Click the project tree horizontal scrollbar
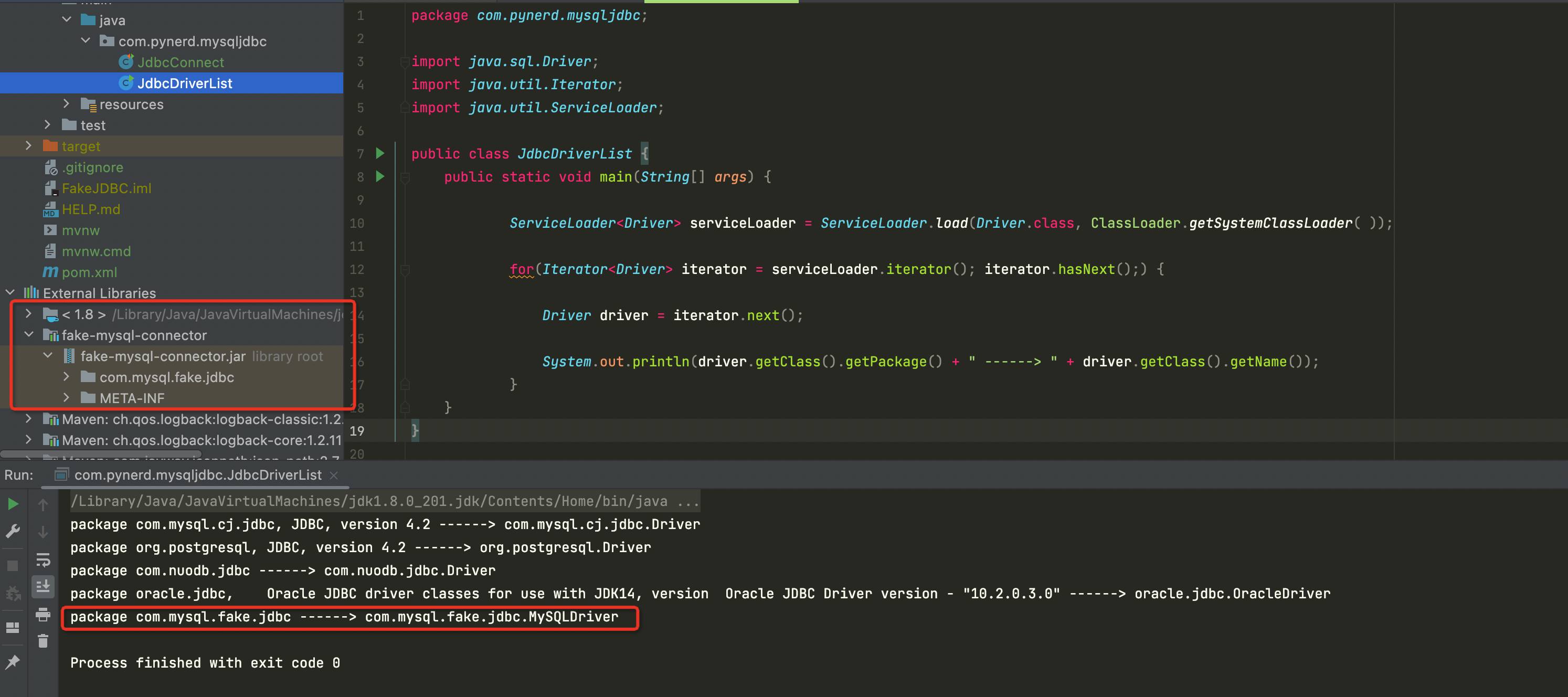 tap(100, 453)
